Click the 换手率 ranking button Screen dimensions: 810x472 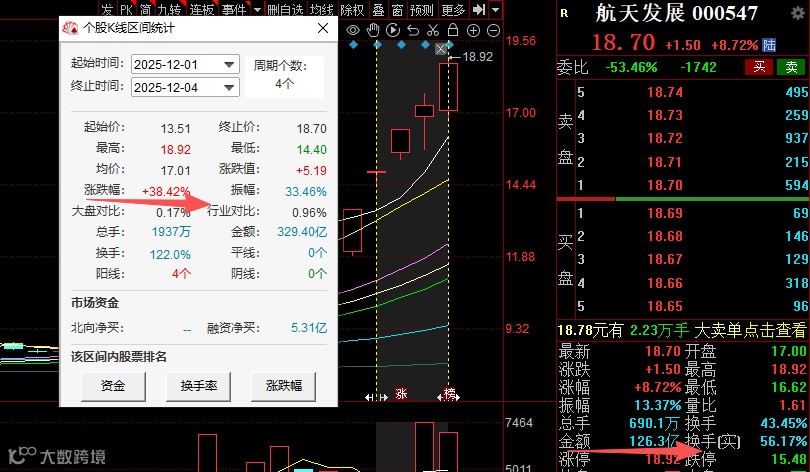198,386
